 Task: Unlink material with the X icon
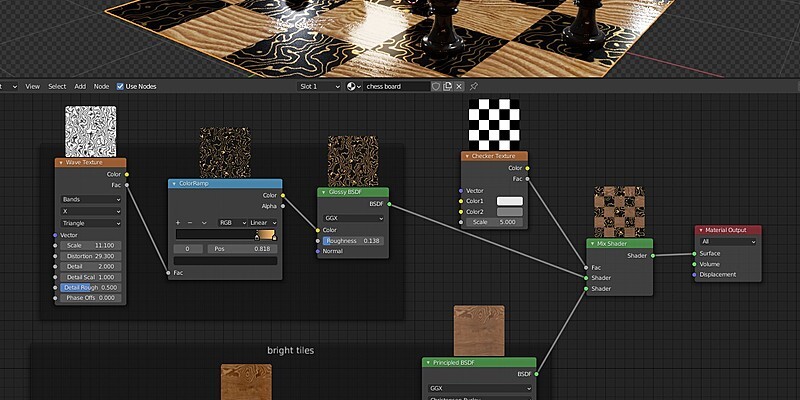click(x=459, y=87)
